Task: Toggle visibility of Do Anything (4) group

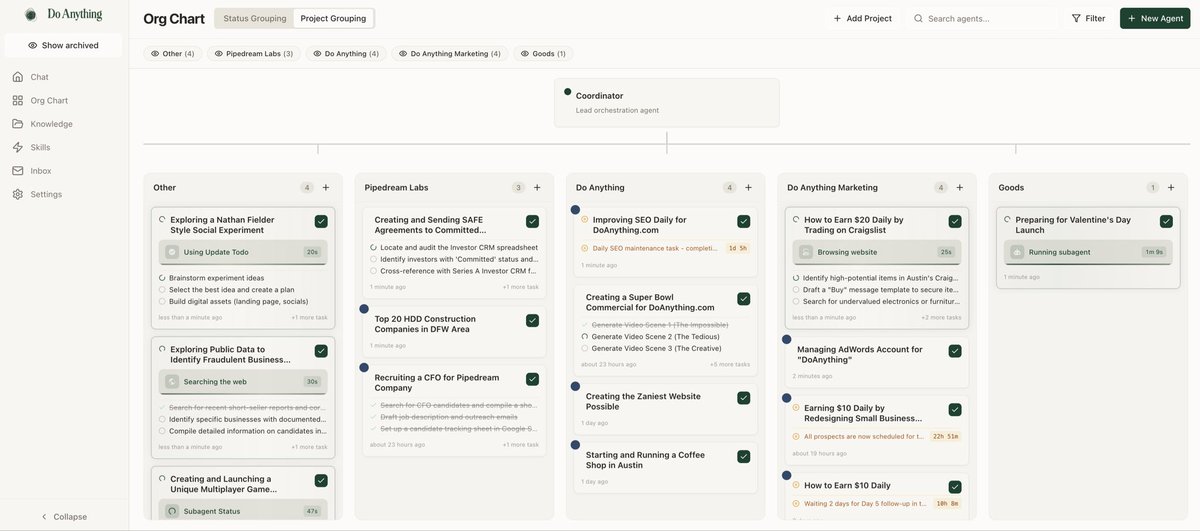Action: [x=346, y=54]
